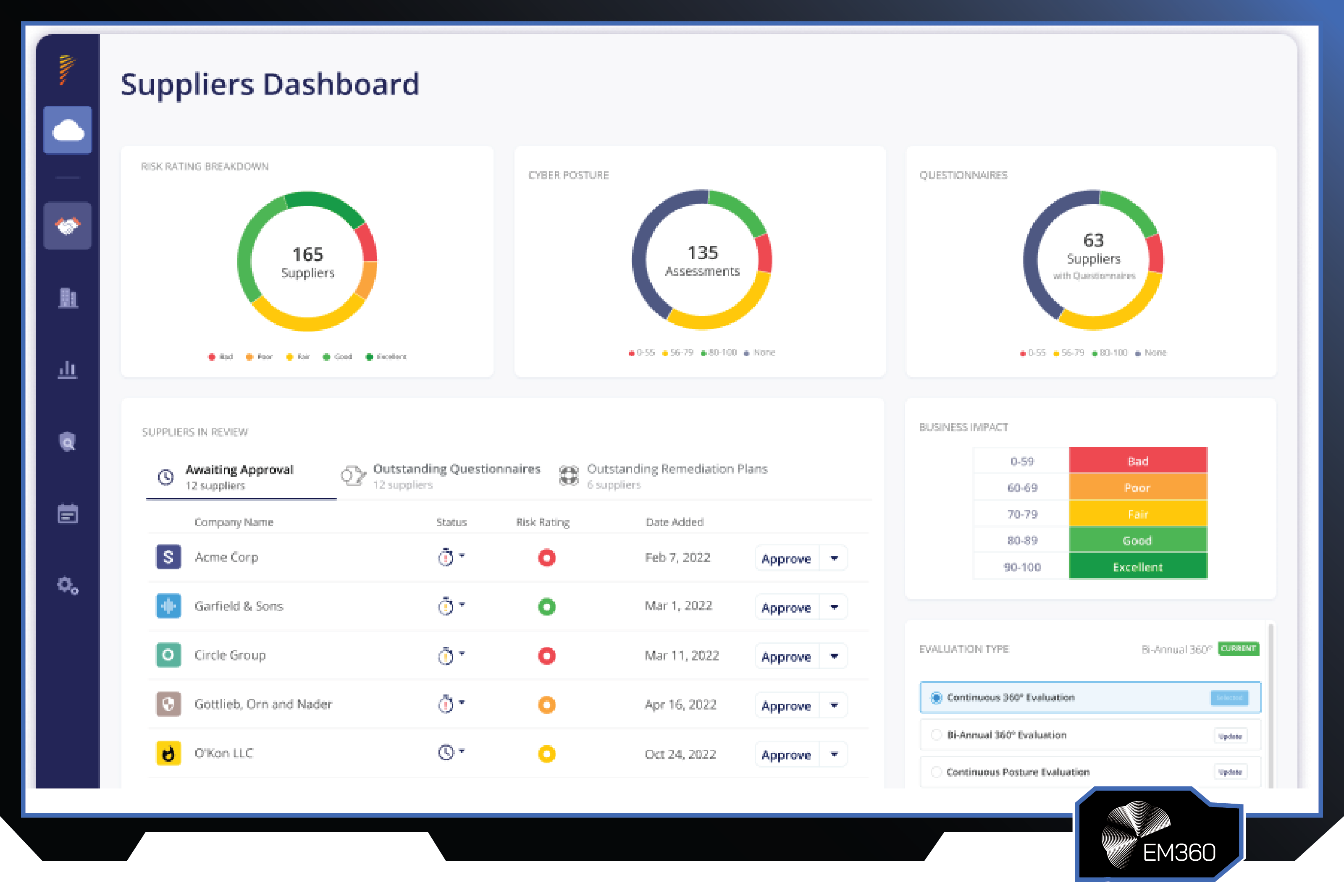Approve Gottlieb, Orn and Nader

click(x=787, y=706)
